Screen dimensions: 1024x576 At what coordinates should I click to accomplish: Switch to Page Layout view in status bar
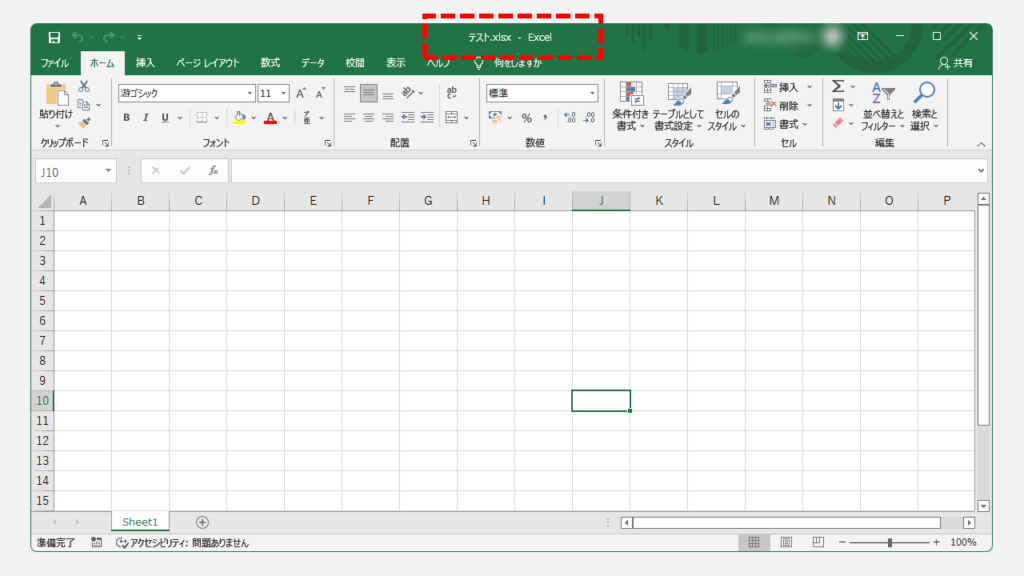[786, 542]
